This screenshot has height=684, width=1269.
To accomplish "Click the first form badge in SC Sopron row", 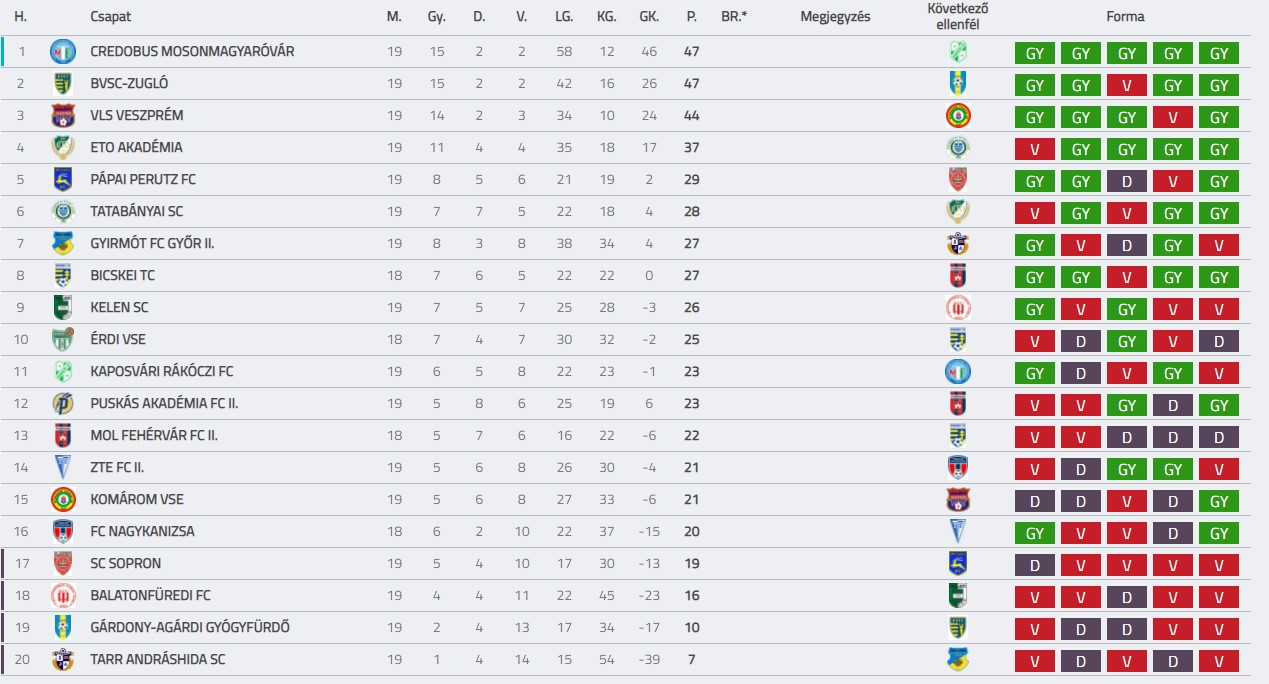I will (x=1035, y=566).
